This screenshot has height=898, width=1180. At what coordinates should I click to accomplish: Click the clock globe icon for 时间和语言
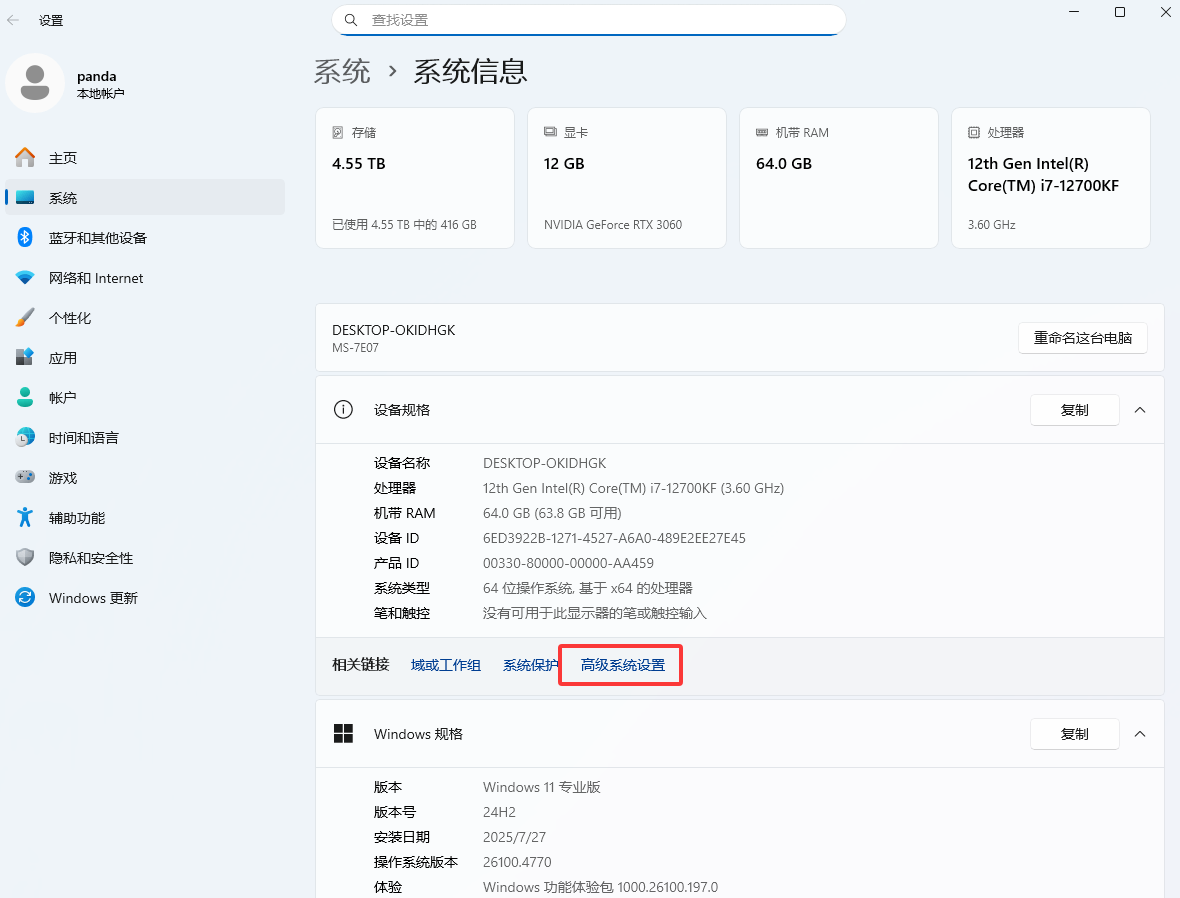point(25,437)
